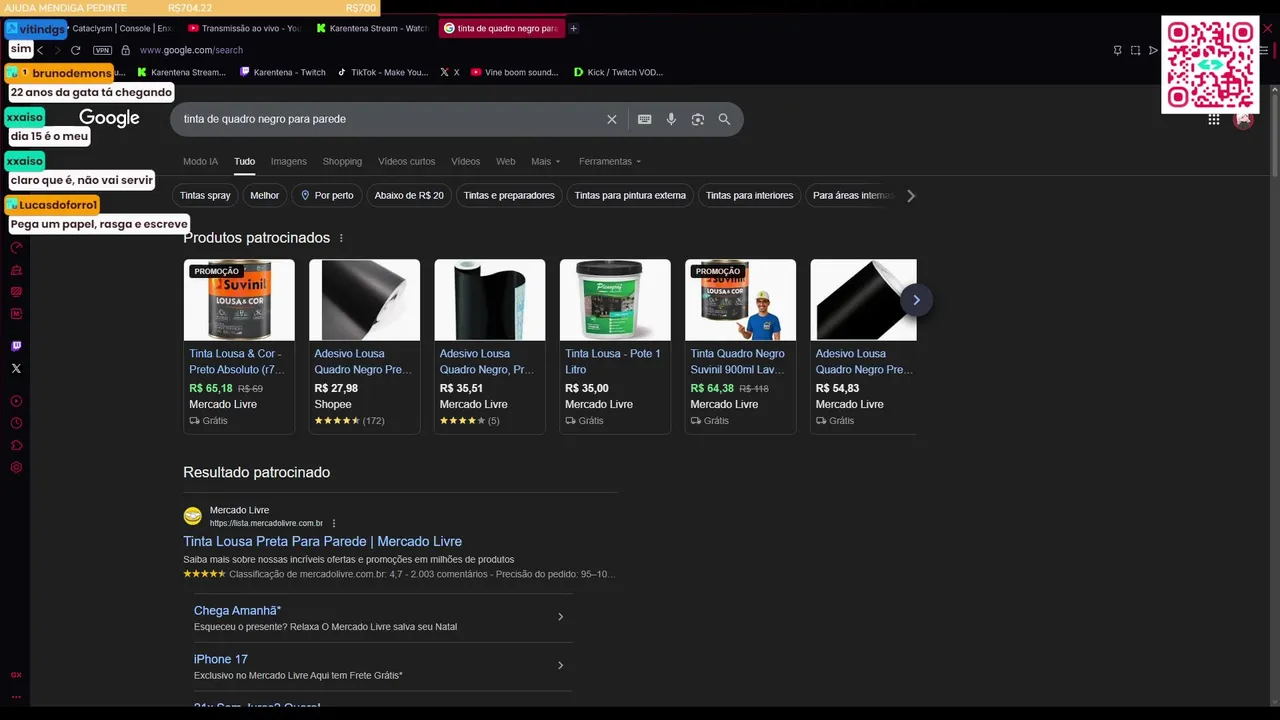
Task: Open Mercado Livre result options three dots
Action: coord(334,523)
